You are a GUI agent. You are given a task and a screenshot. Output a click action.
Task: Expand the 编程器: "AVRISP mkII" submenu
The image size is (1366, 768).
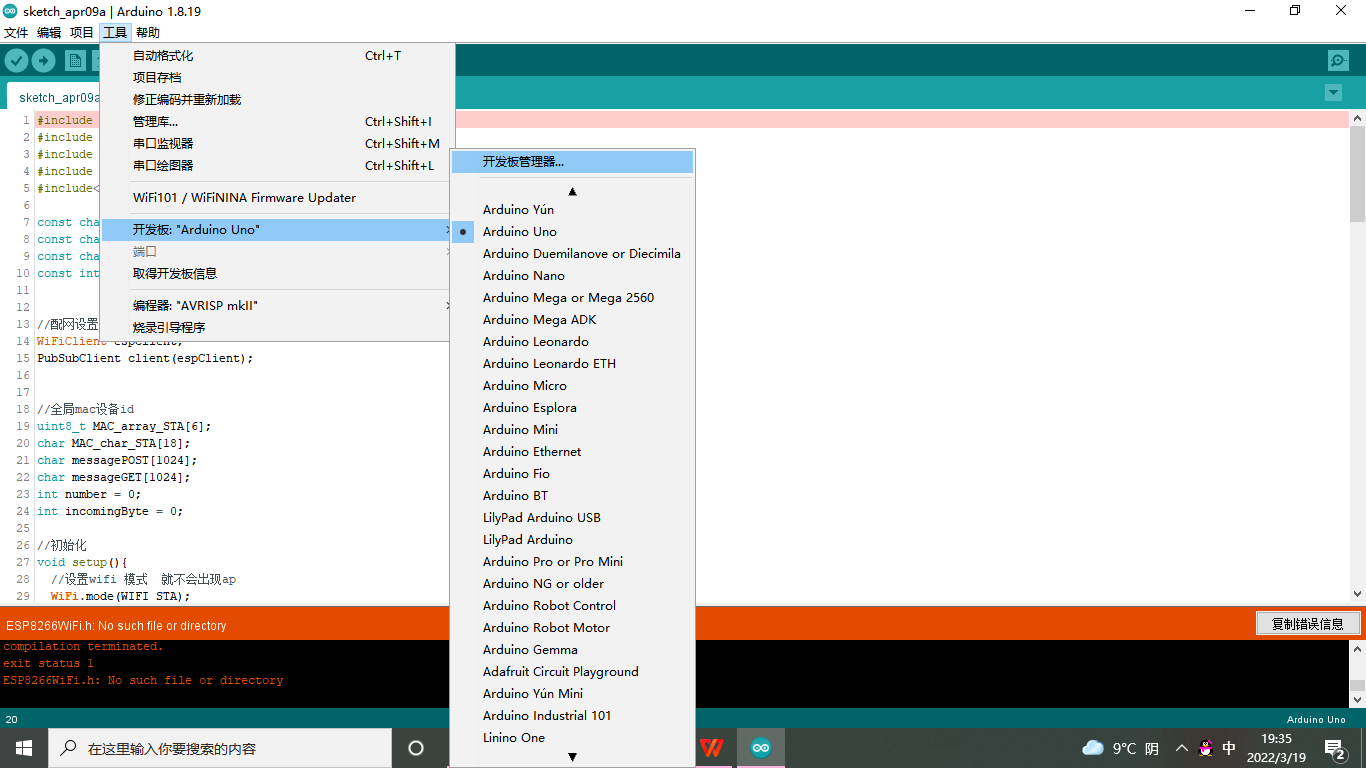coord(278,306)
